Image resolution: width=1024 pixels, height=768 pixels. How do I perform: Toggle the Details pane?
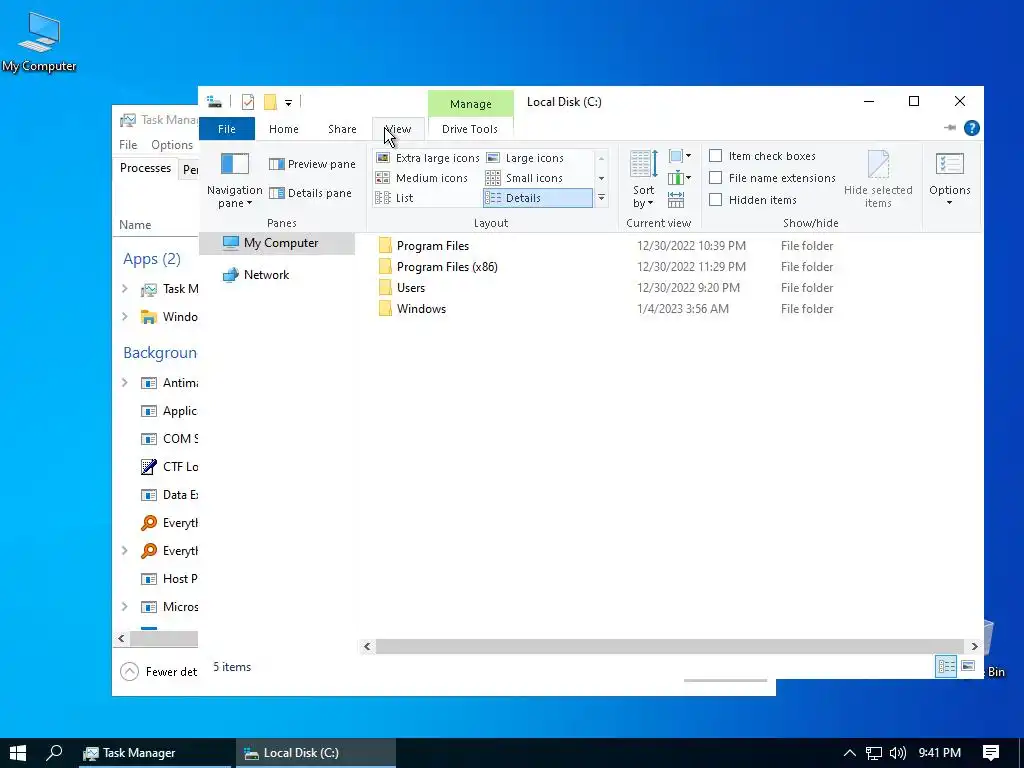(x=310, y=193)
